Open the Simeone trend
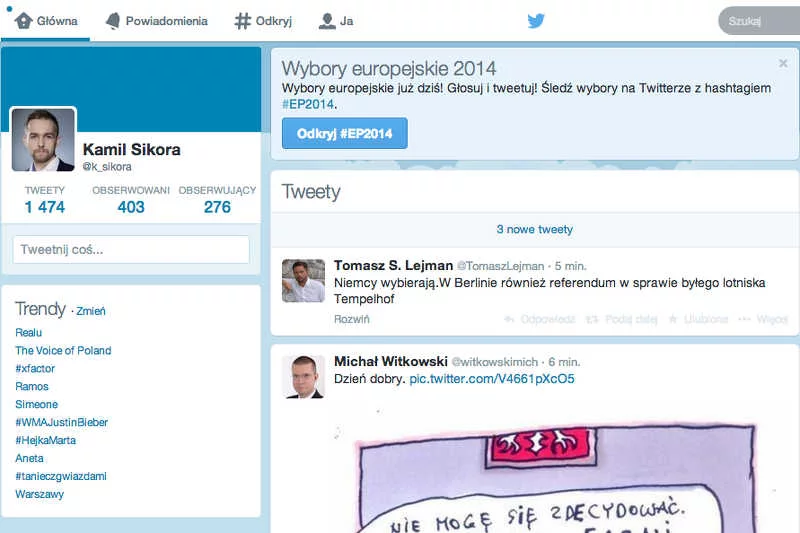800x533 pixels. coord(36,404)
